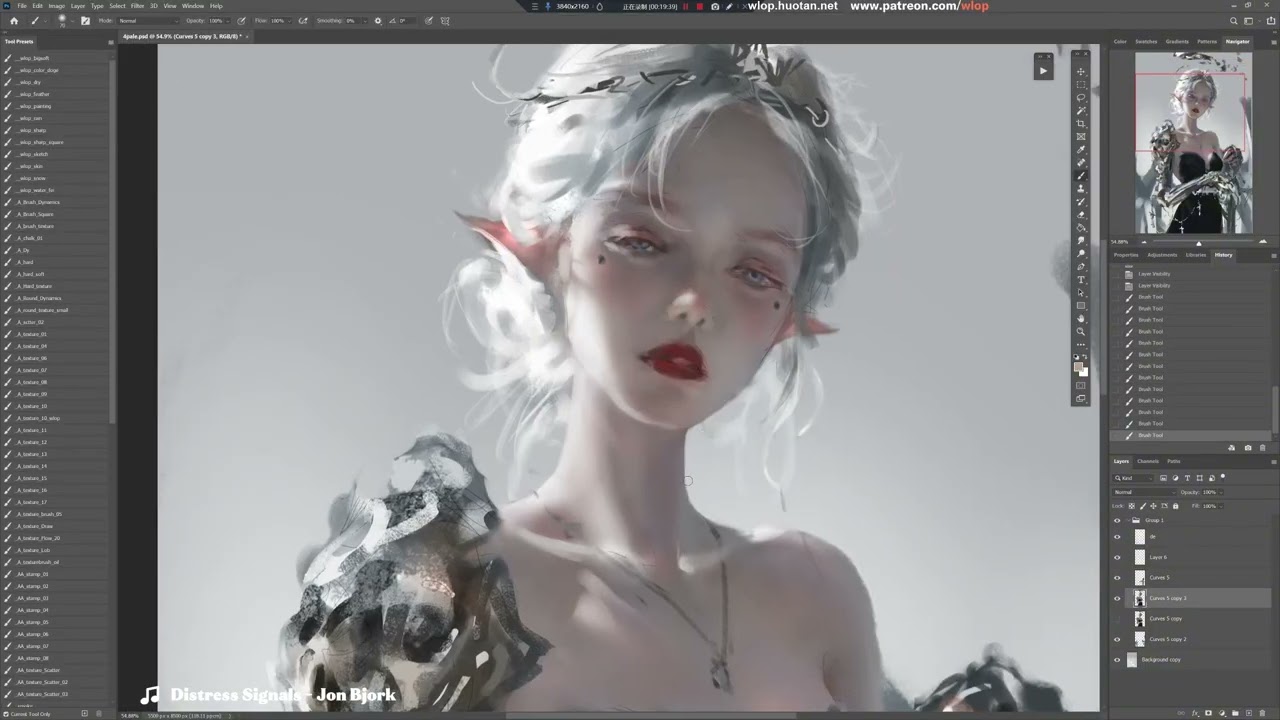Switch to the Channels tab
Screen dimensions: 1280x720
[x=1148, y=461]
